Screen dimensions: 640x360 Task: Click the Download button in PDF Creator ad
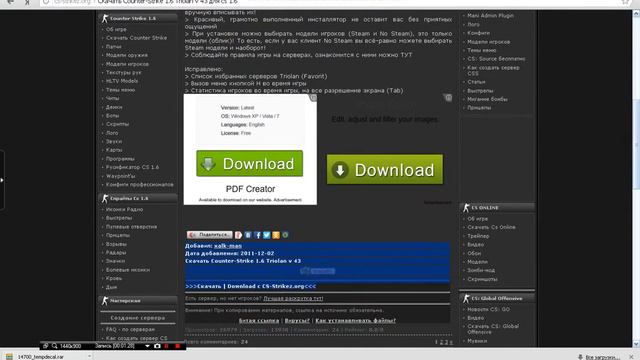tap(249, 164)
